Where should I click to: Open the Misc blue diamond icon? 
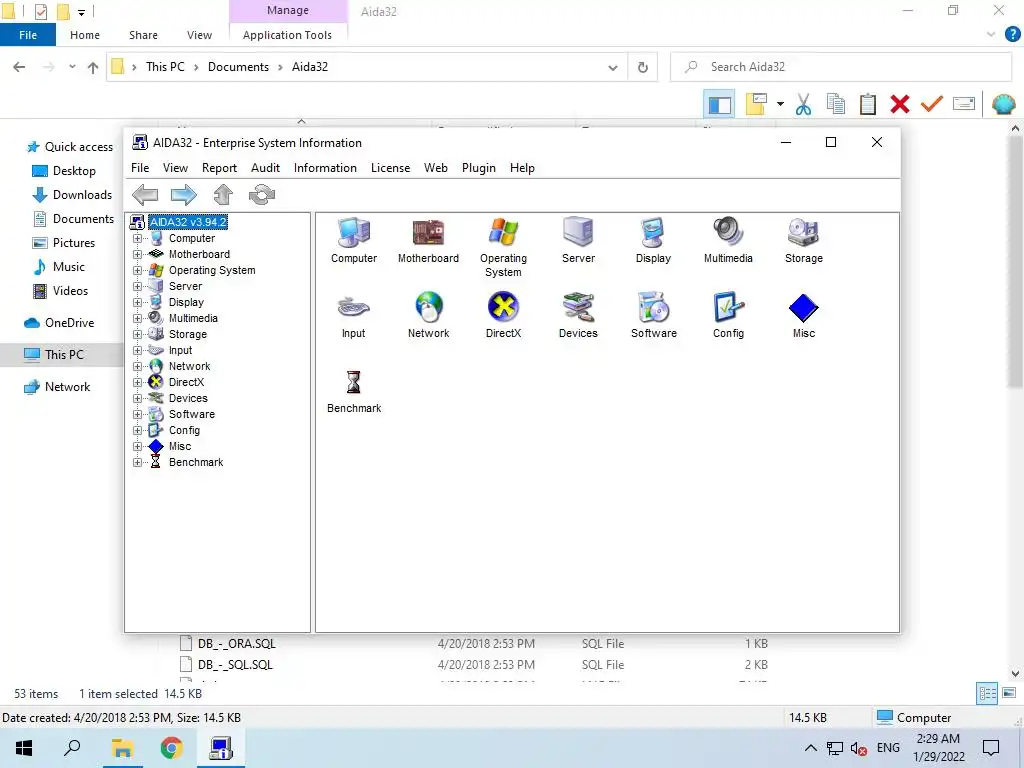(803, 315)
